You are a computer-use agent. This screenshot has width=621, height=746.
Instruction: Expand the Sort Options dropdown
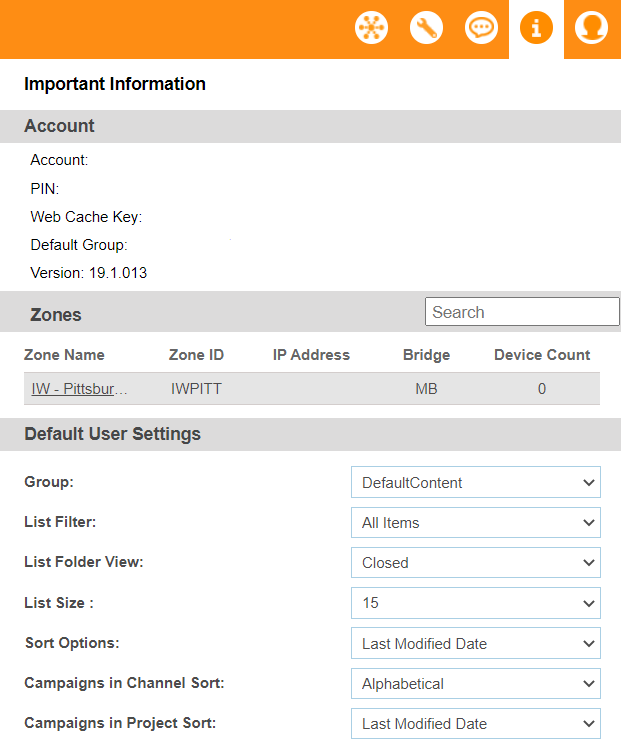coord(476,643)
